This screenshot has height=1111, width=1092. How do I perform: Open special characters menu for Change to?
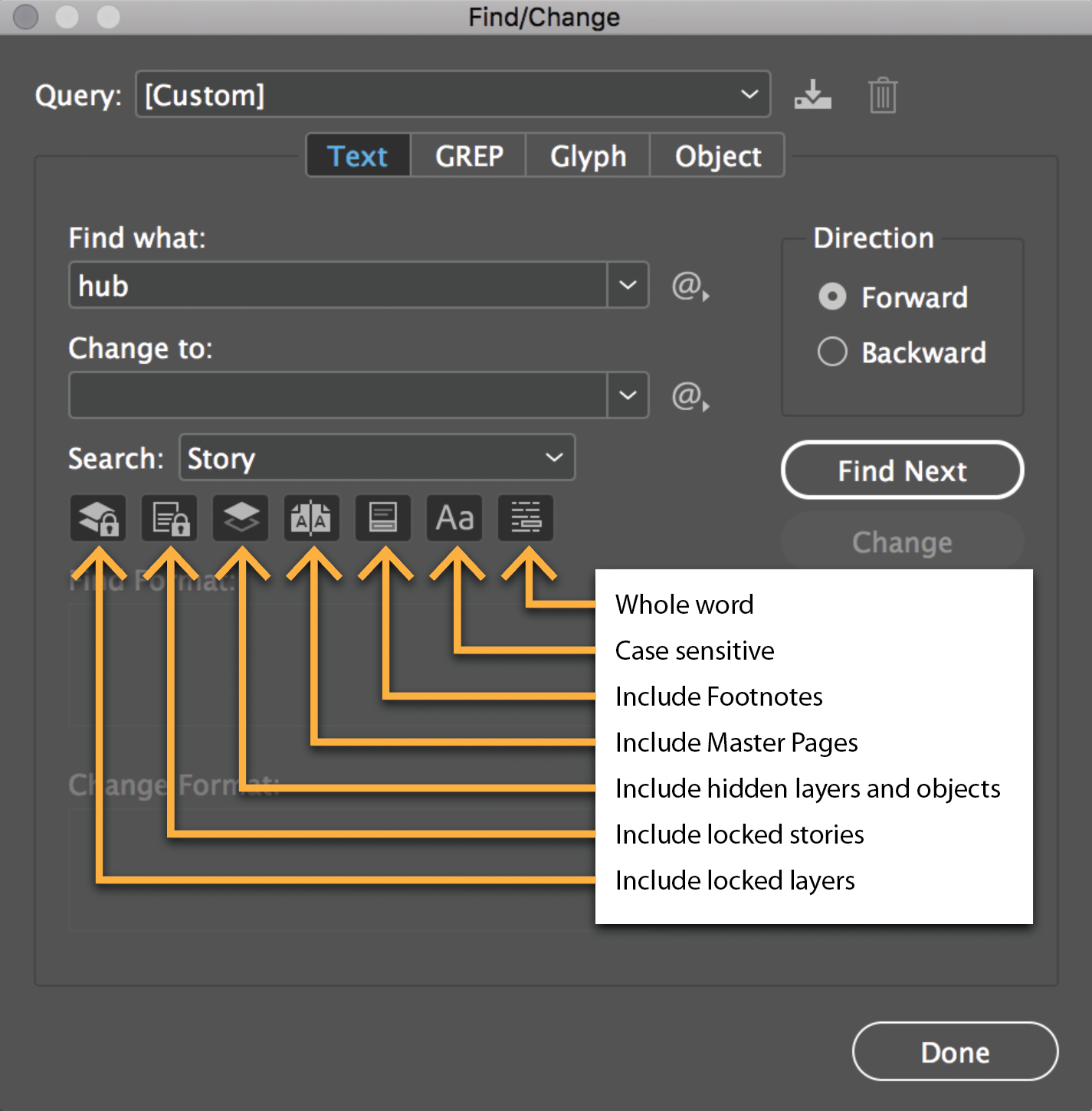690,396
